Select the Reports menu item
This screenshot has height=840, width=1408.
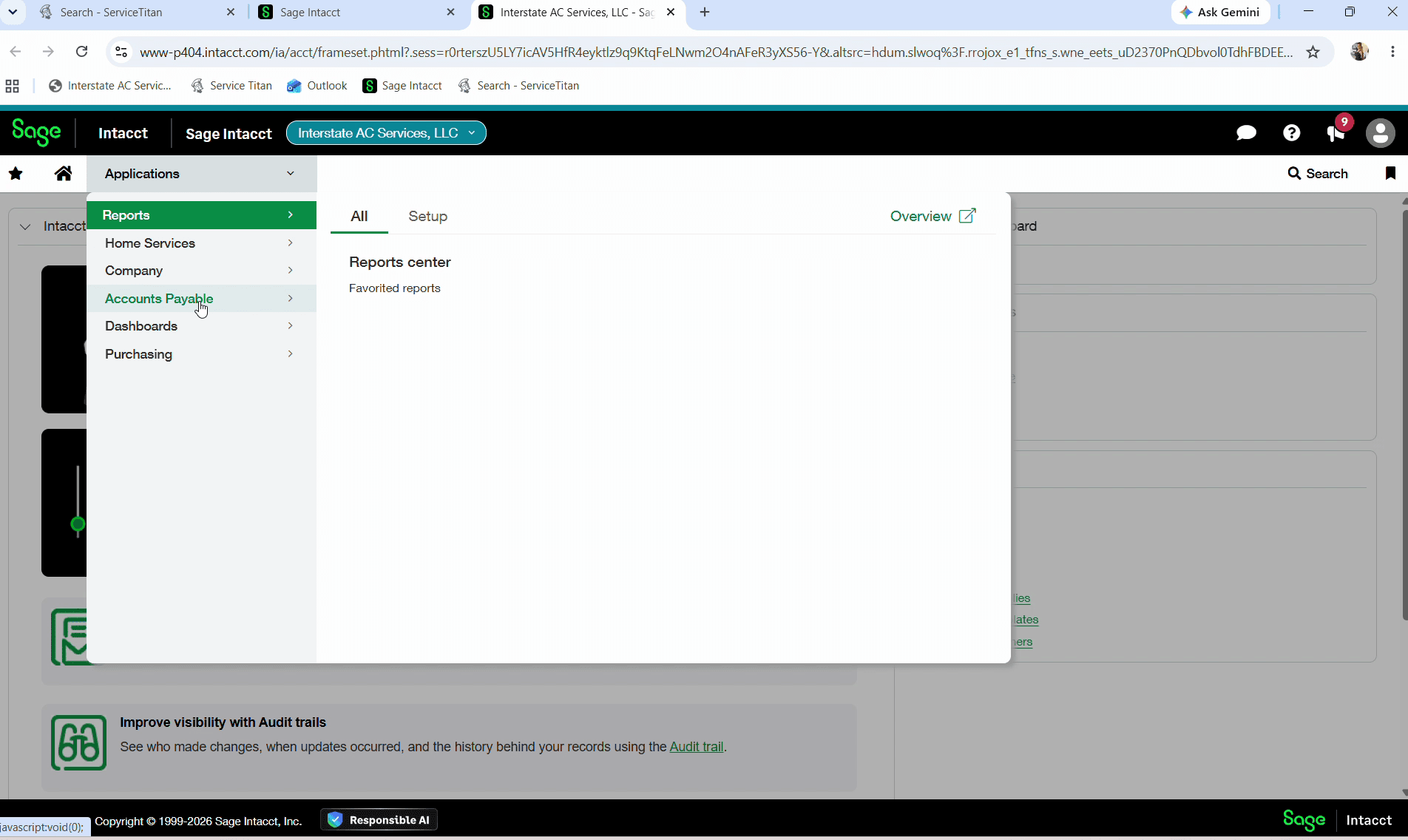[x=201, y=215]
